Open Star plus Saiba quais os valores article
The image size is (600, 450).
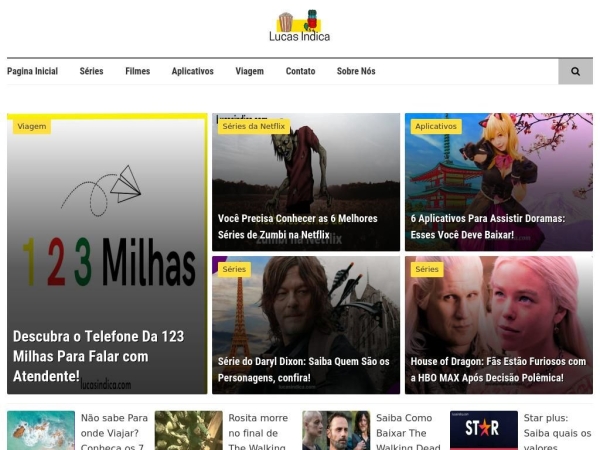557,433
